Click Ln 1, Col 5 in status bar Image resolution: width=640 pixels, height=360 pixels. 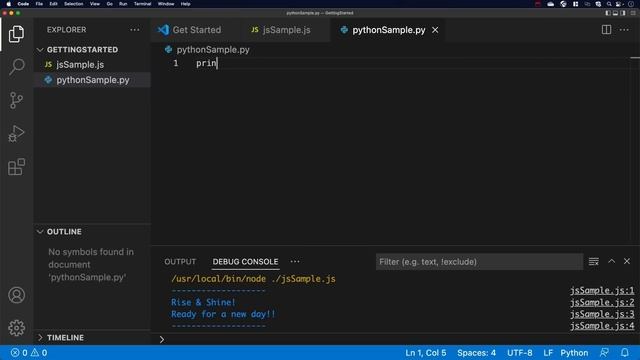click(x=426, y=353)
